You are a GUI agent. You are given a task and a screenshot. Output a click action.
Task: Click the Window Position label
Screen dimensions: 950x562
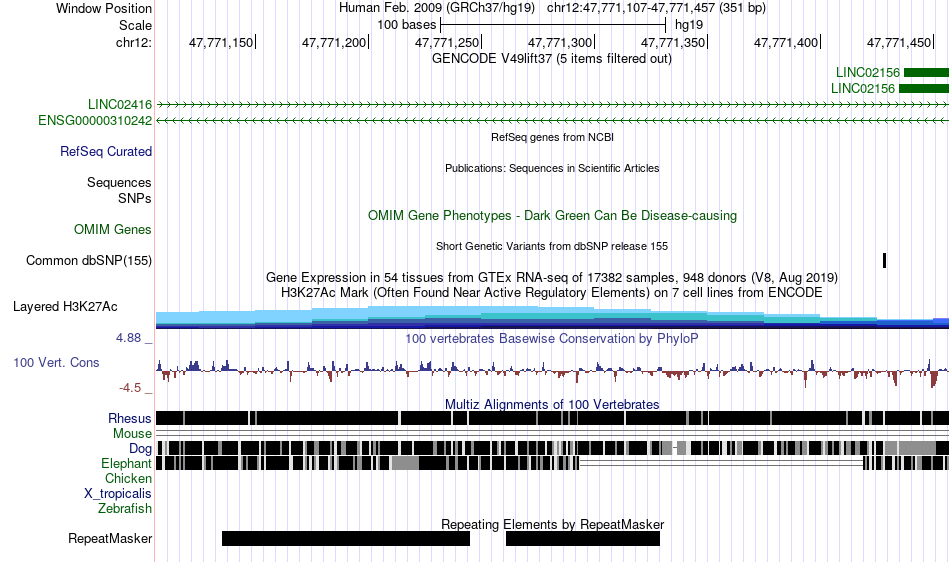coord(104,8)
